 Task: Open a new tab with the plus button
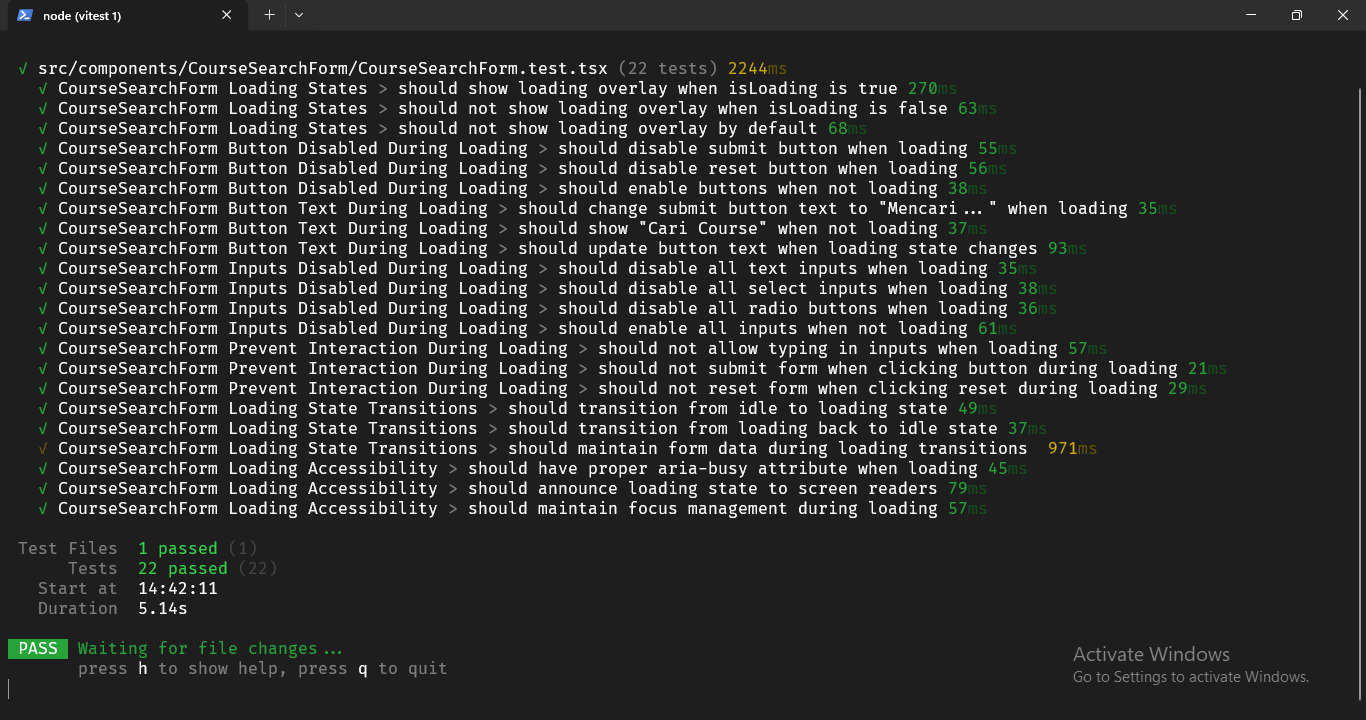click(269, 15)
